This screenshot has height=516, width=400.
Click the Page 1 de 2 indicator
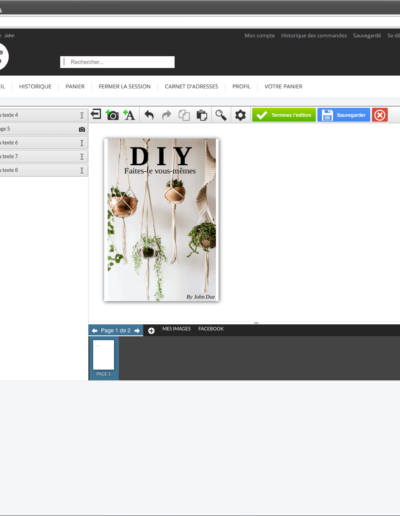115,330
